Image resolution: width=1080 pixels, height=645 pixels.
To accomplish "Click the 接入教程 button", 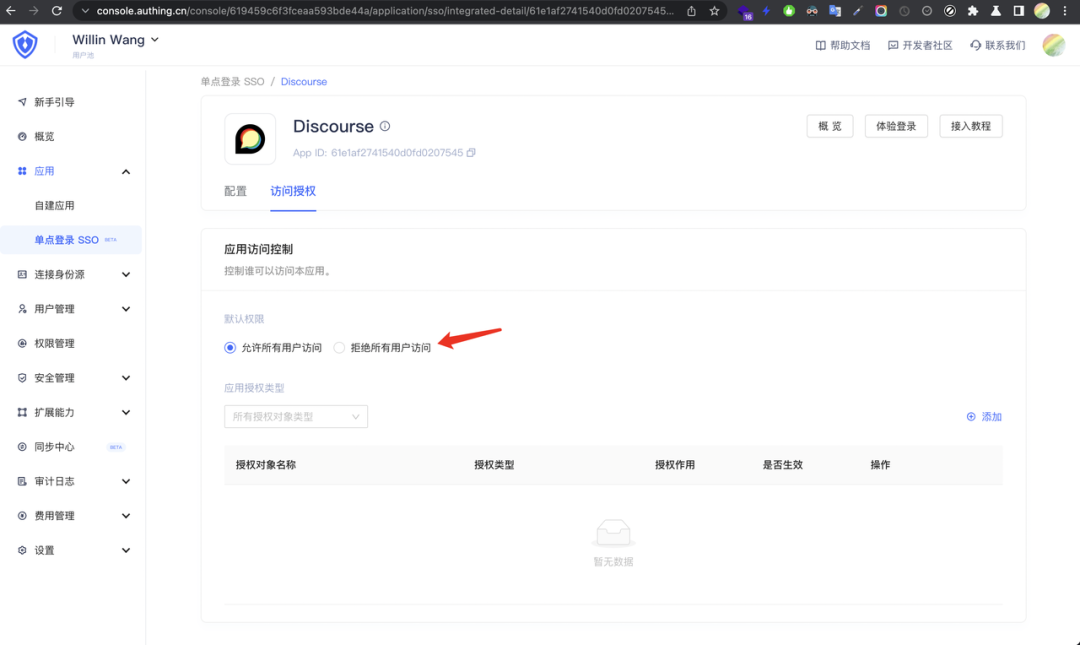I will 970,126.
